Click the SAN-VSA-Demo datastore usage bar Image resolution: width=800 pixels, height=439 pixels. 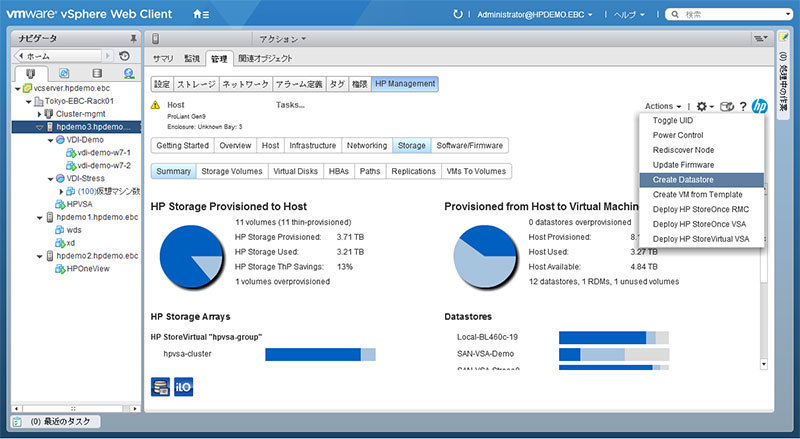614,354
